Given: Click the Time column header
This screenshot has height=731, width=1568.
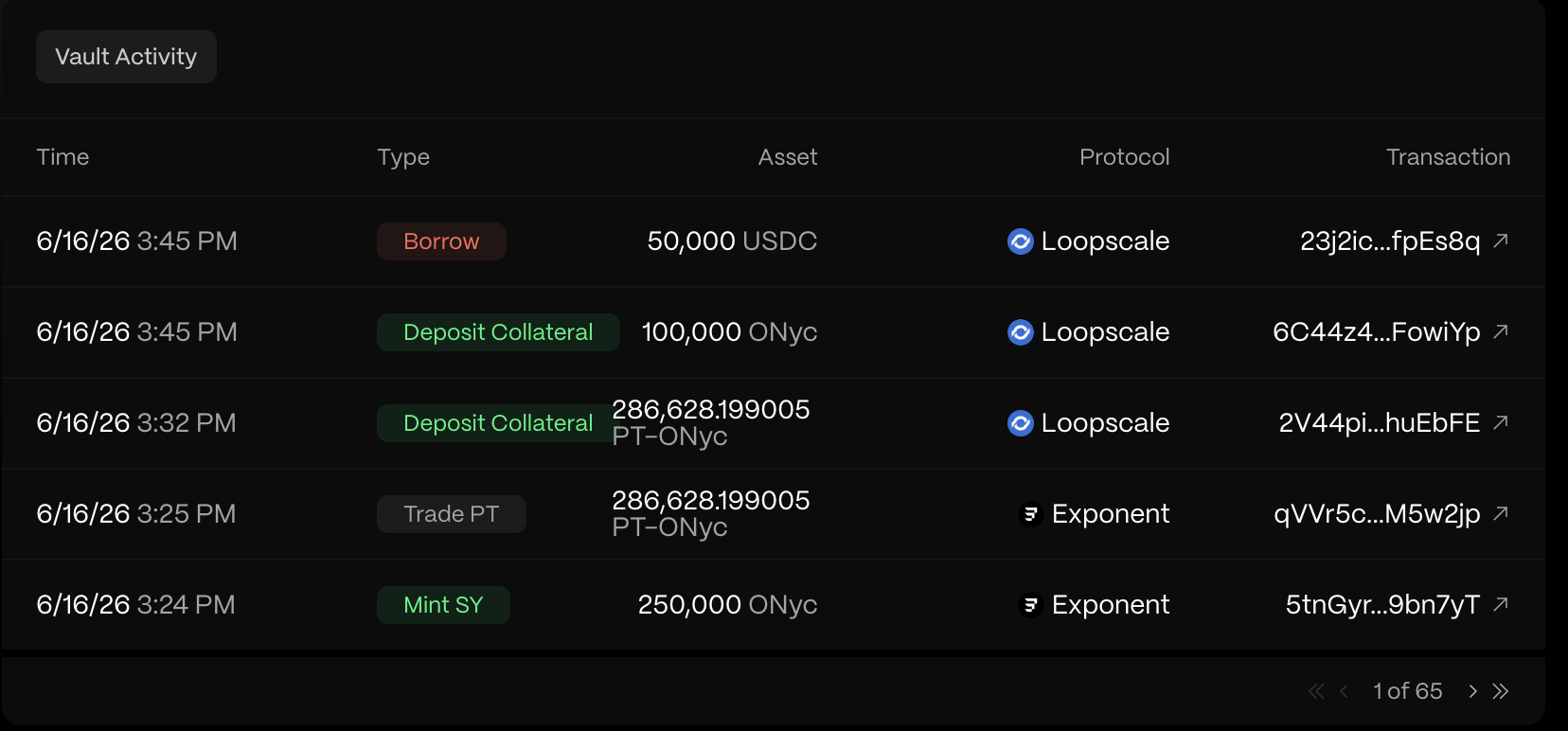Looking at the screenshot, I should click(62, 157).
